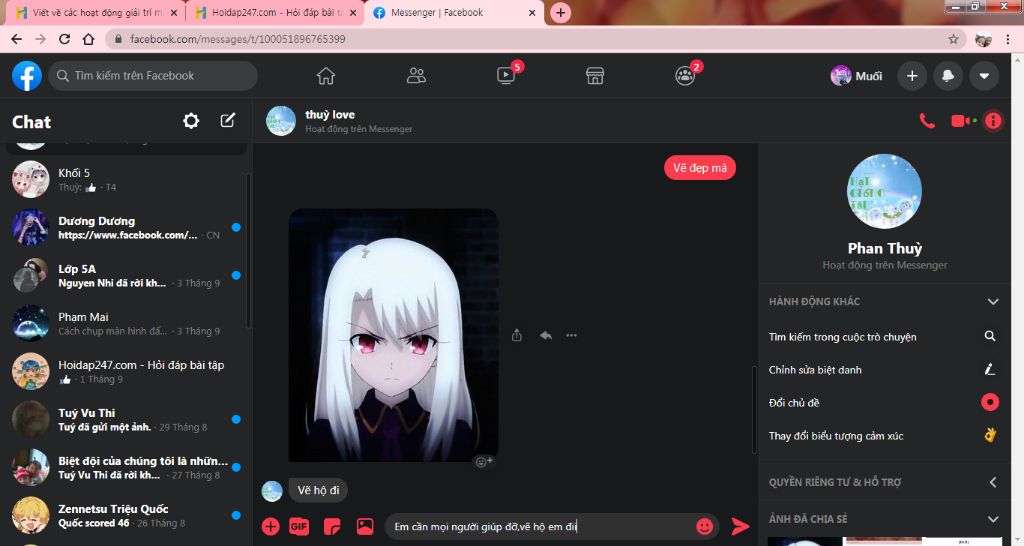Screen dimensions: 1024x546
Task: Select the Messenger | Facebook tab
Action: tap(455, 12)
